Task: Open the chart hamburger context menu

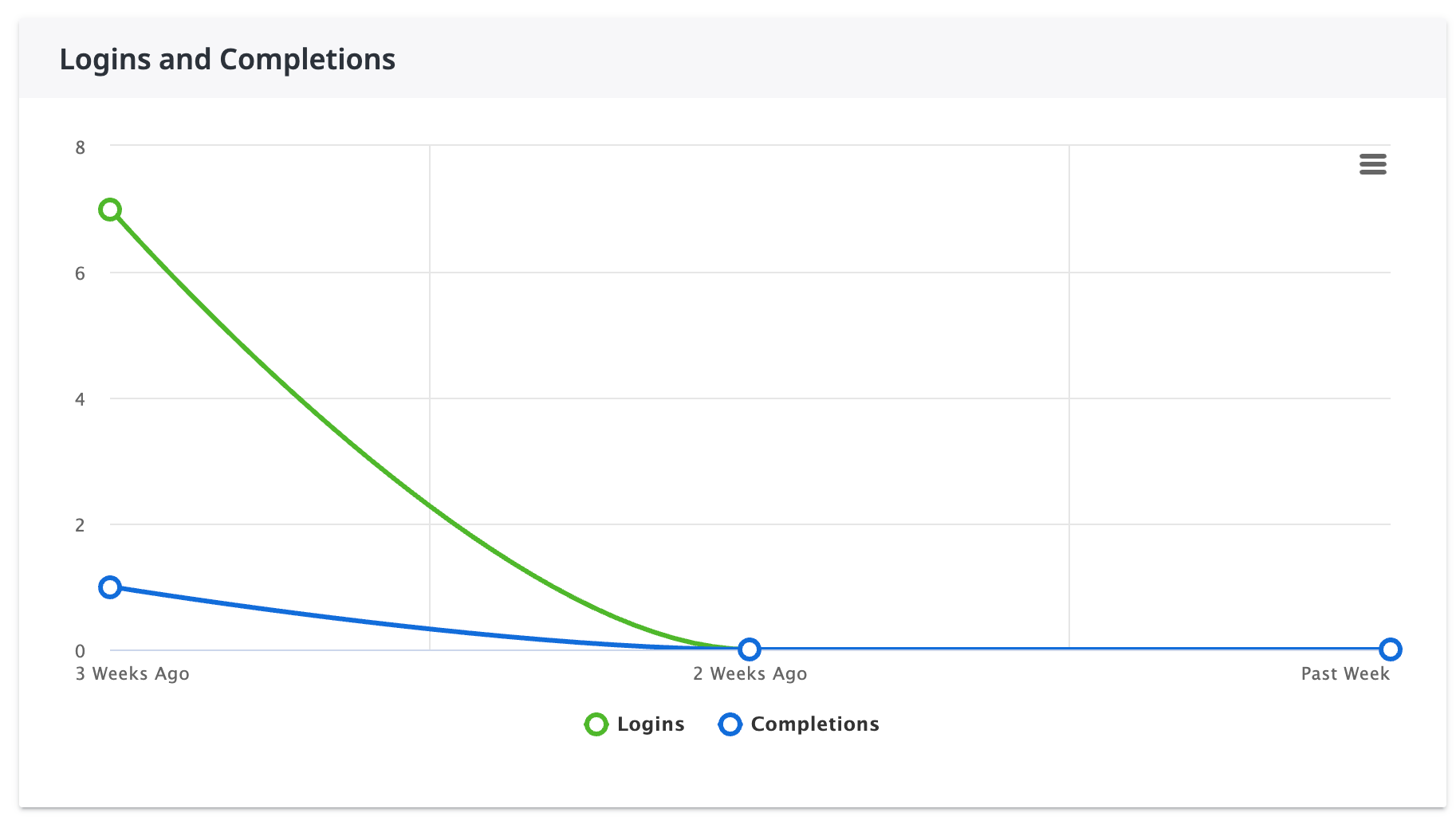Action: pyautogui.click(x=1372, y=164)
